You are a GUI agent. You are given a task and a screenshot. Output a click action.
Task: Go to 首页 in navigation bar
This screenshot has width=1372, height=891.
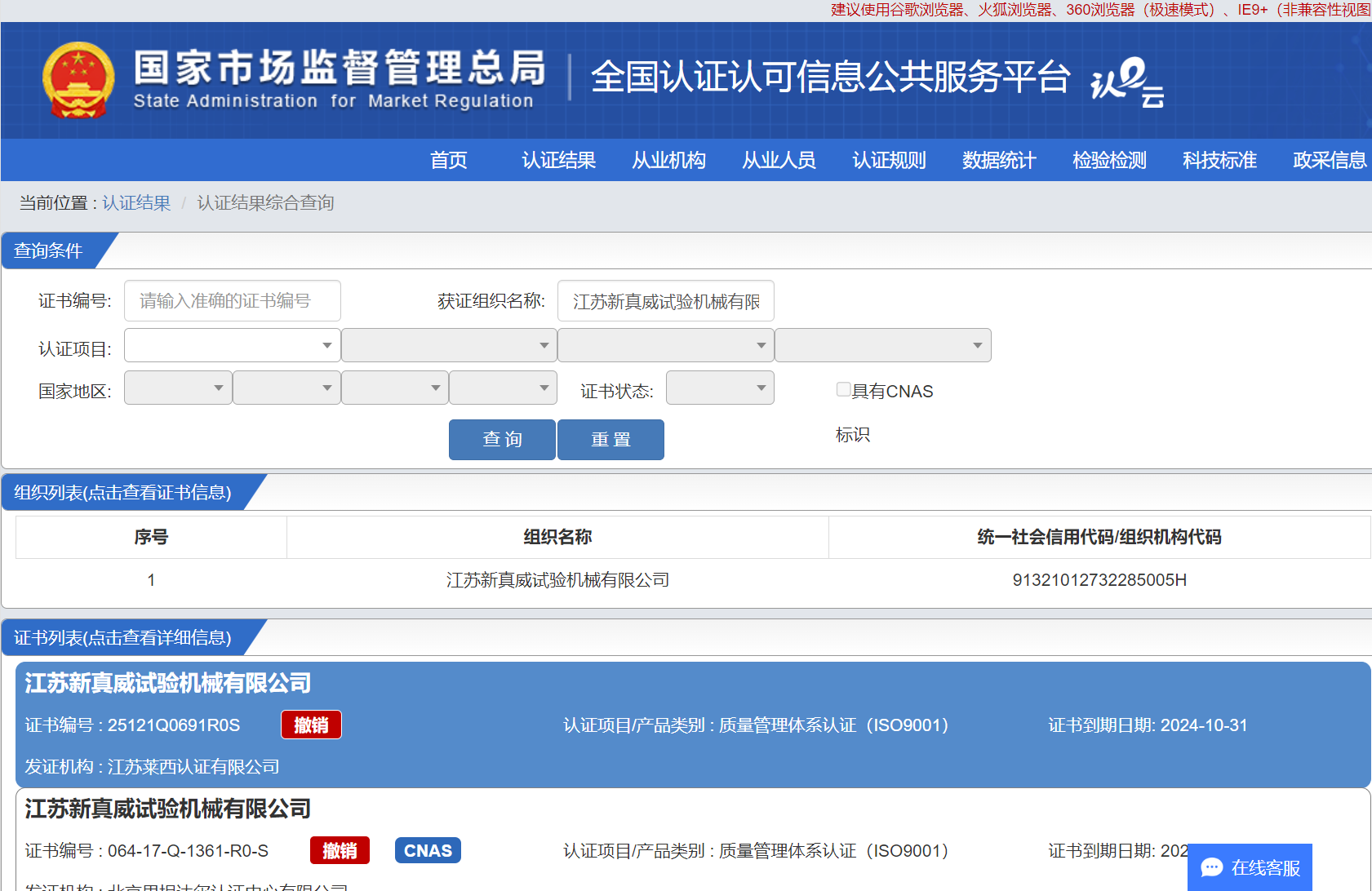(x=449, y=160)
